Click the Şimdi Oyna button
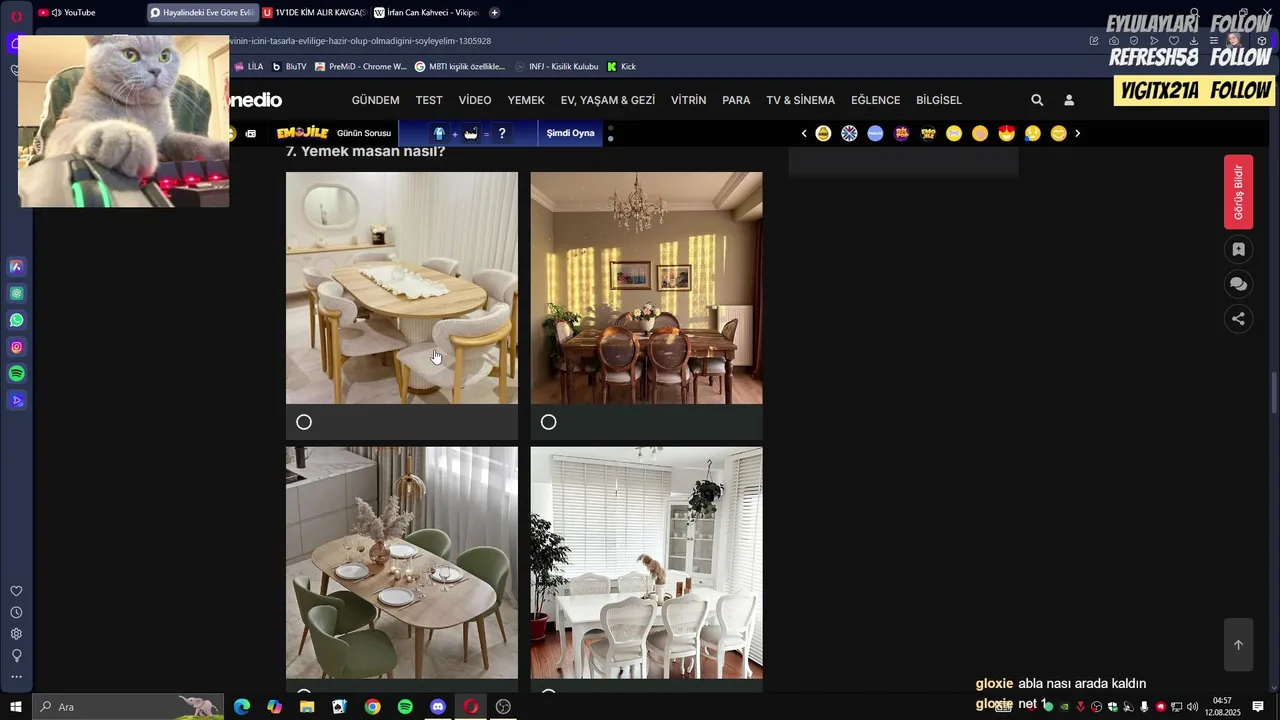 [x=570, y=133]
